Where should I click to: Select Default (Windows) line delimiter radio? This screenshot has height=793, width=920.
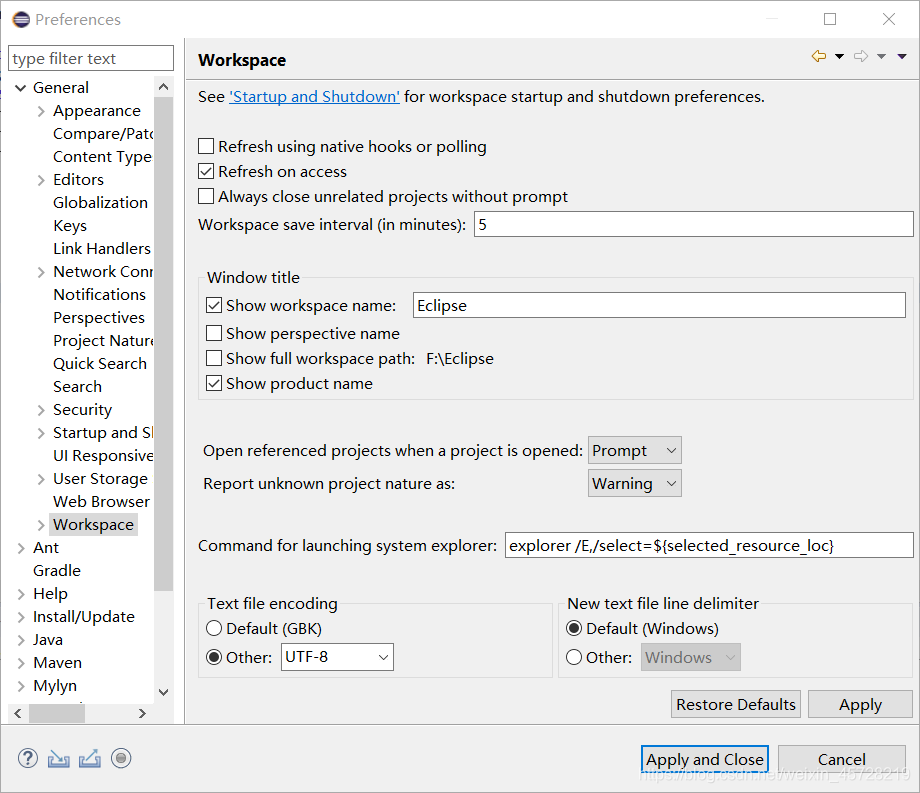pos(574,628)
